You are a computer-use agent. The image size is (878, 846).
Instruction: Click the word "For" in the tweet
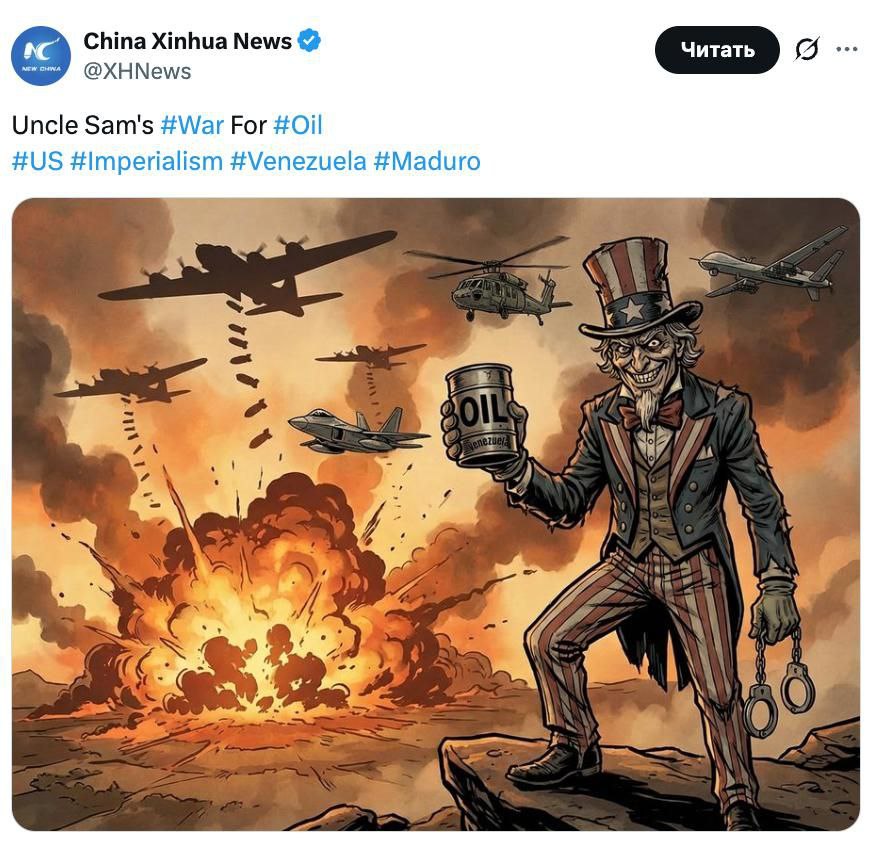coord(248,126)
